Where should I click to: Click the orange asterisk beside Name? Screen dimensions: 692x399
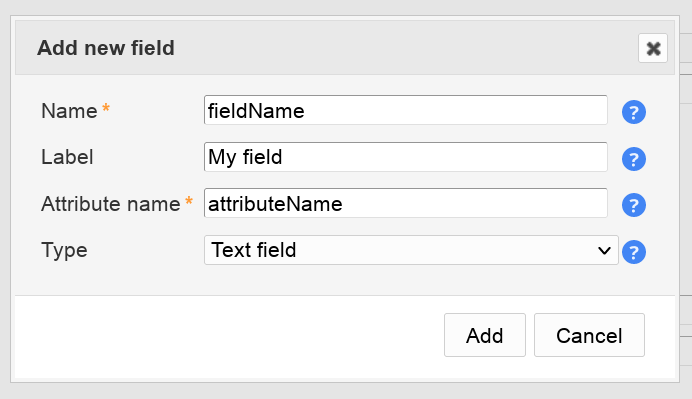pos(106,107)
